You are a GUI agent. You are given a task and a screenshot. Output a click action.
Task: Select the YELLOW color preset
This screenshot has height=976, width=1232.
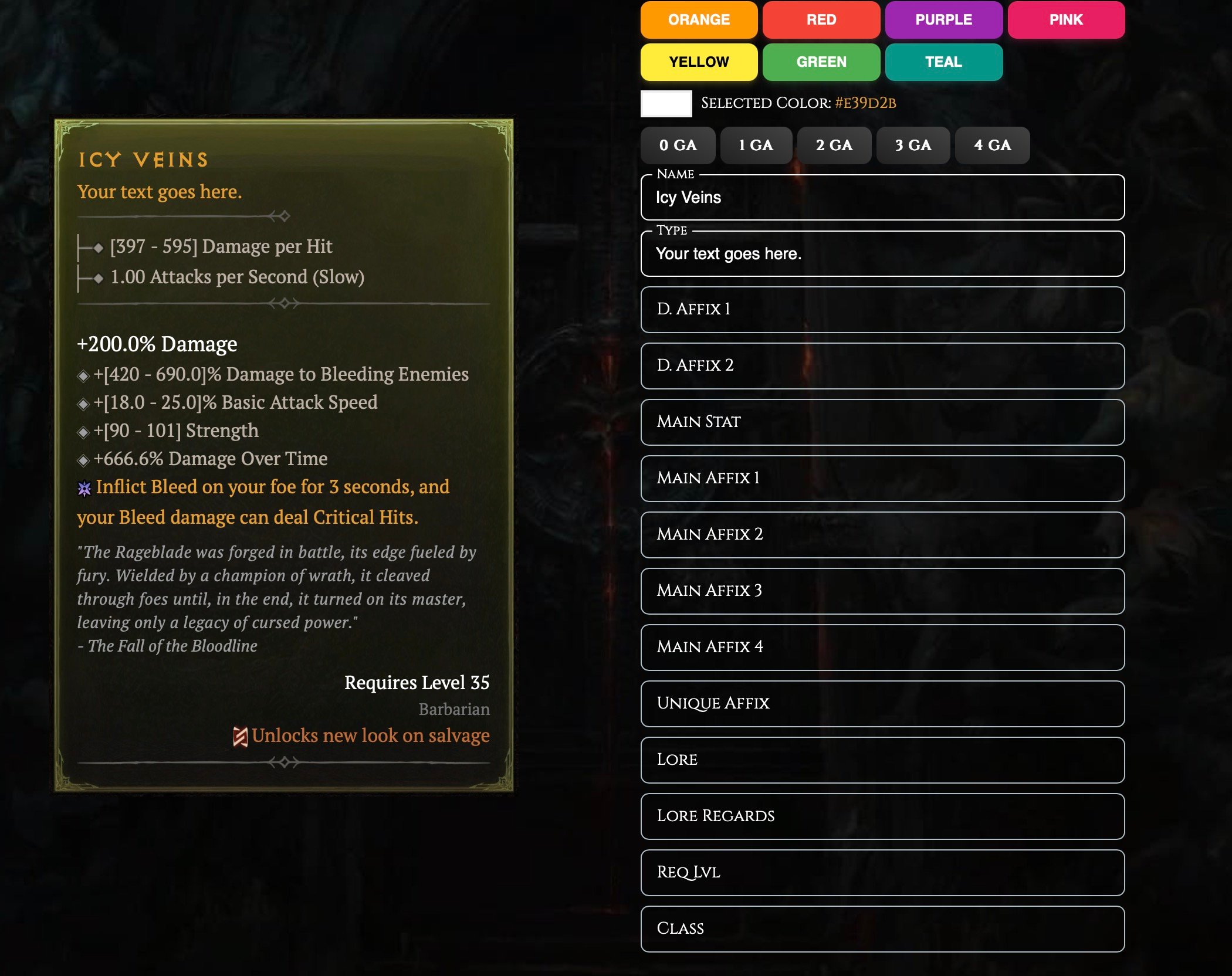pos(700,61)
